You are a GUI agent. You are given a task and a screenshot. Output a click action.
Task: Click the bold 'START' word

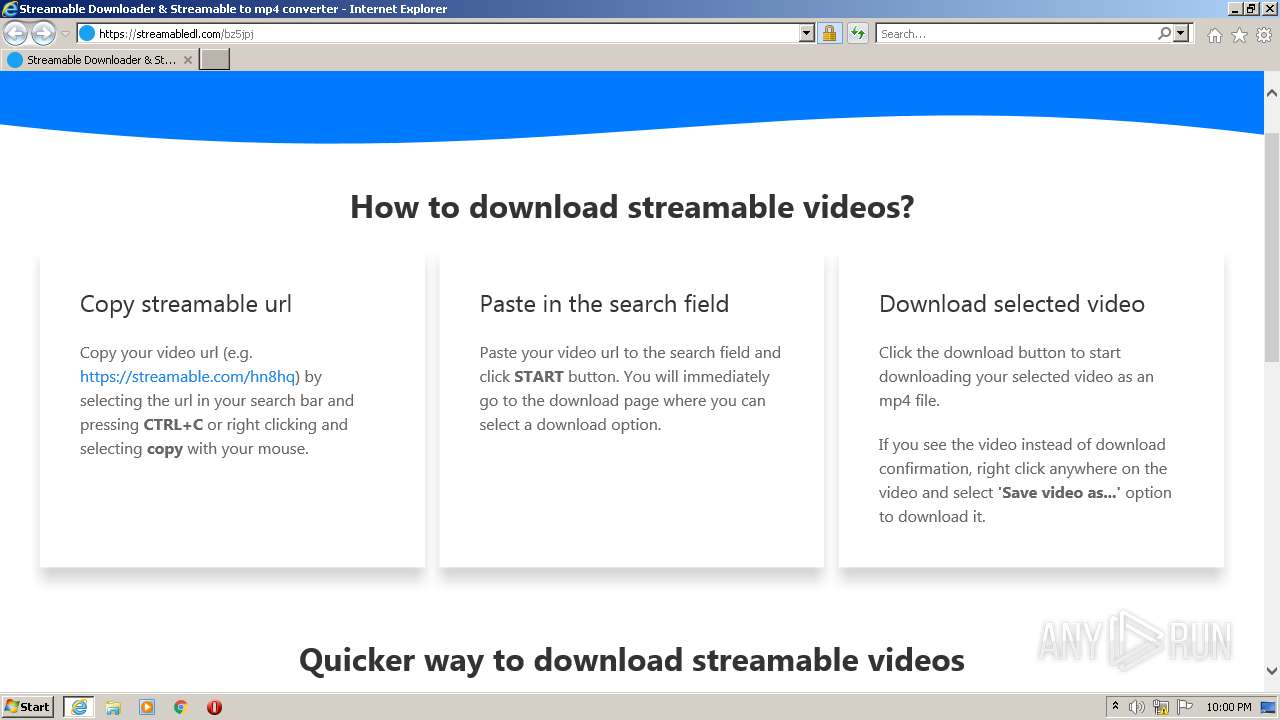[539, 377]
